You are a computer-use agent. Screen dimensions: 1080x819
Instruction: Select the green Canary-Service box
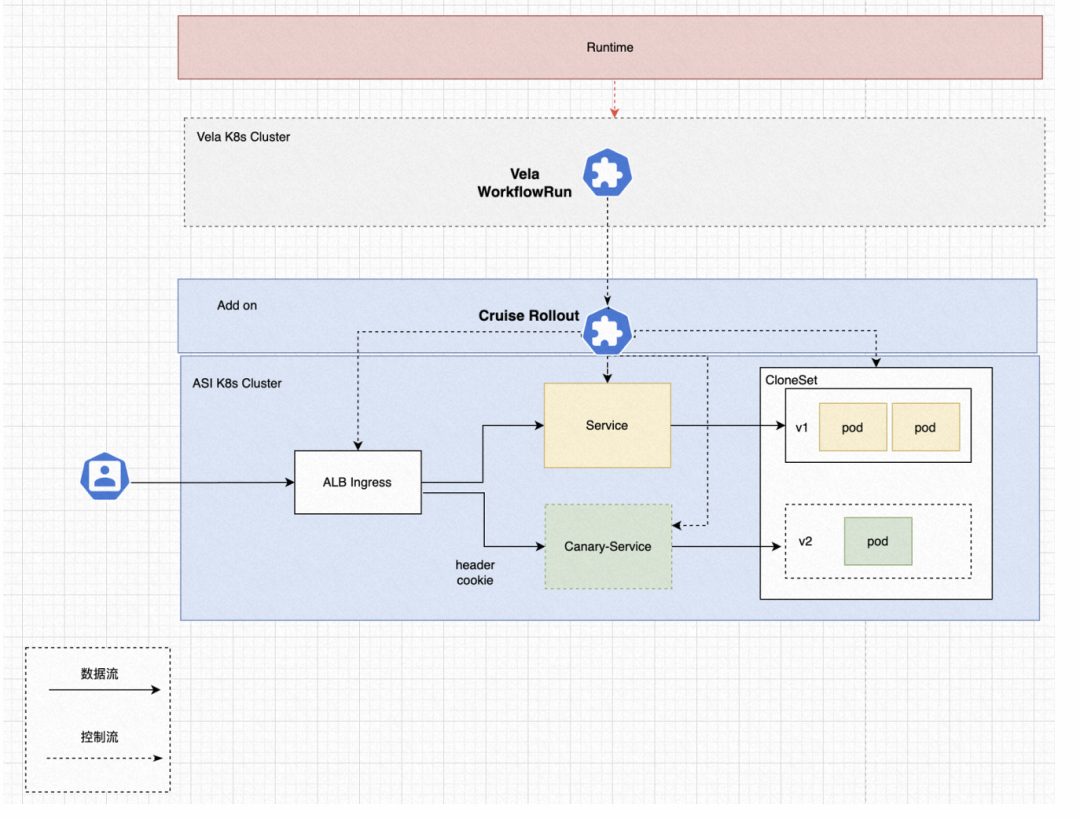[x=608, y=546]
